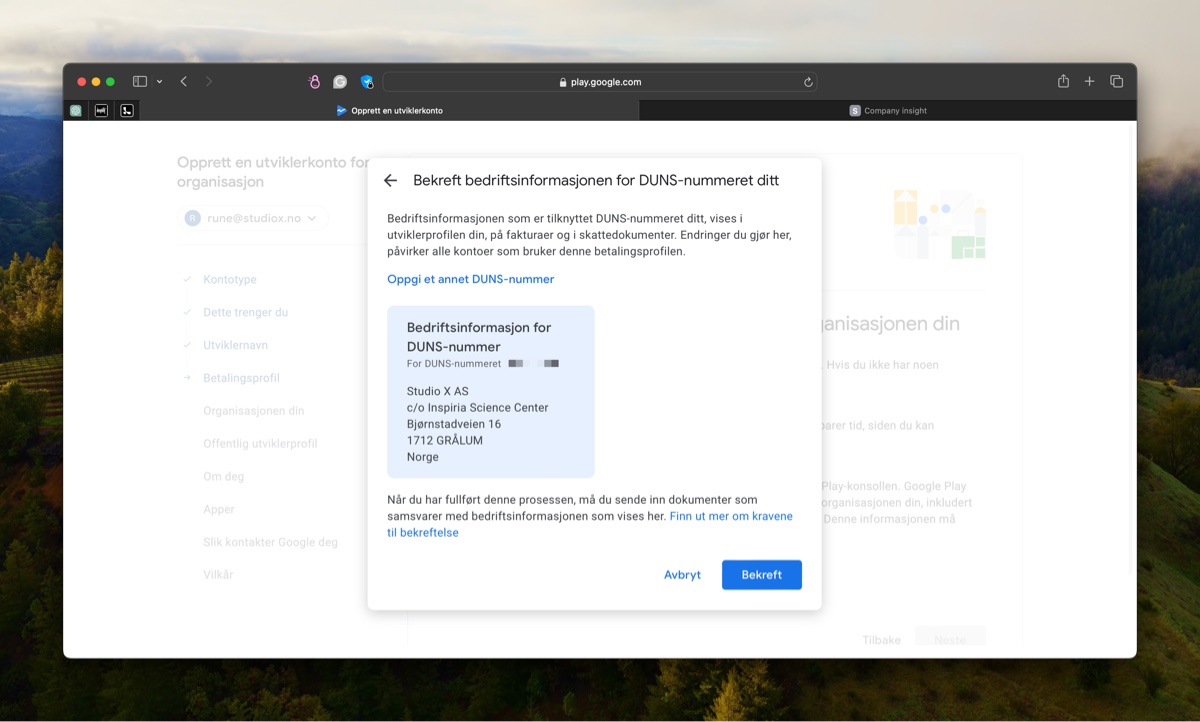Go back with Safari's back arrow
This screenshot has height=722, width=1200.
(x=184, y=82)
